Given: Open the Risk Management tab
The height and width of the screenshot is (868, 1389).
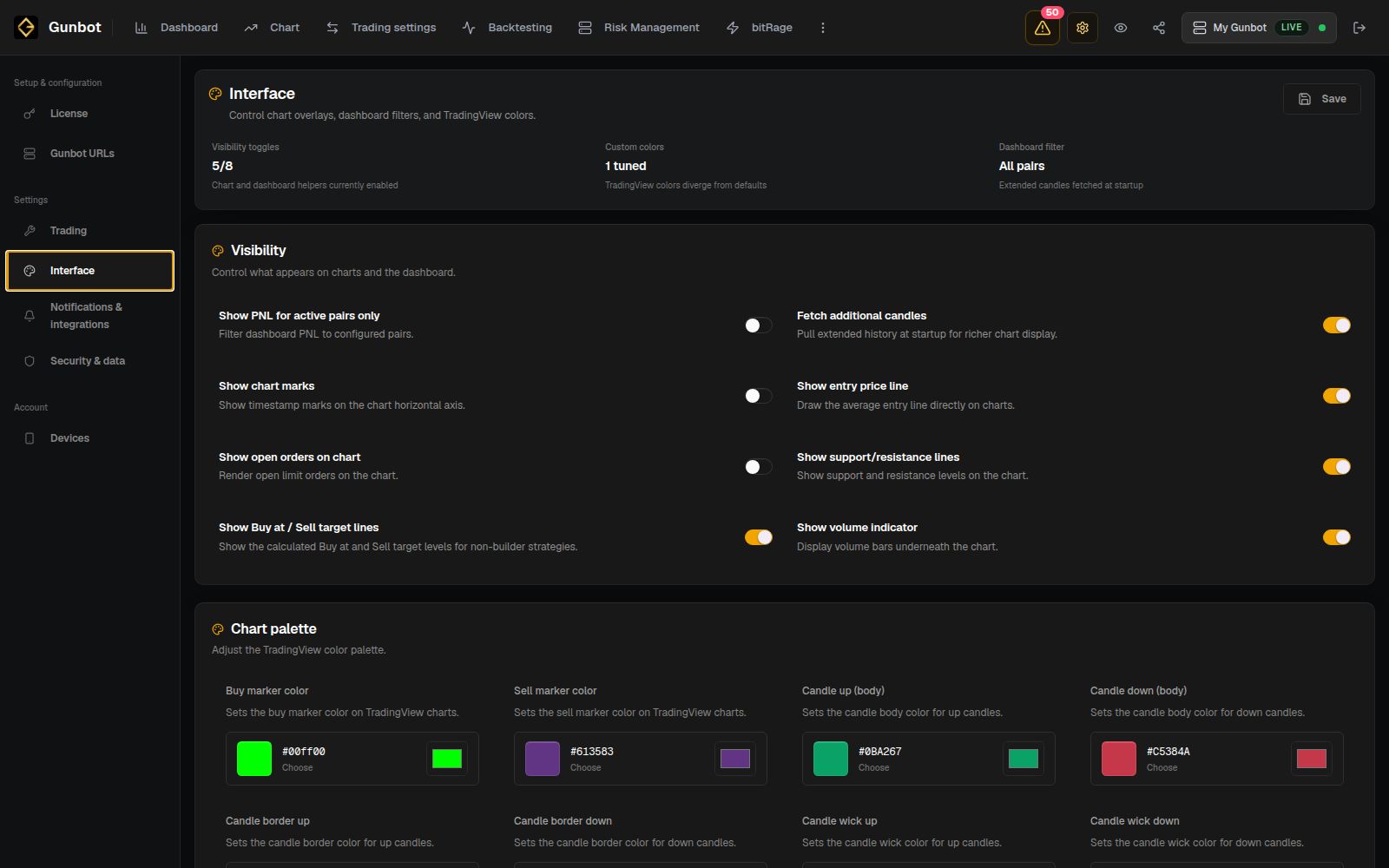Looking at the screenshot, I should (x=639, y=28).
